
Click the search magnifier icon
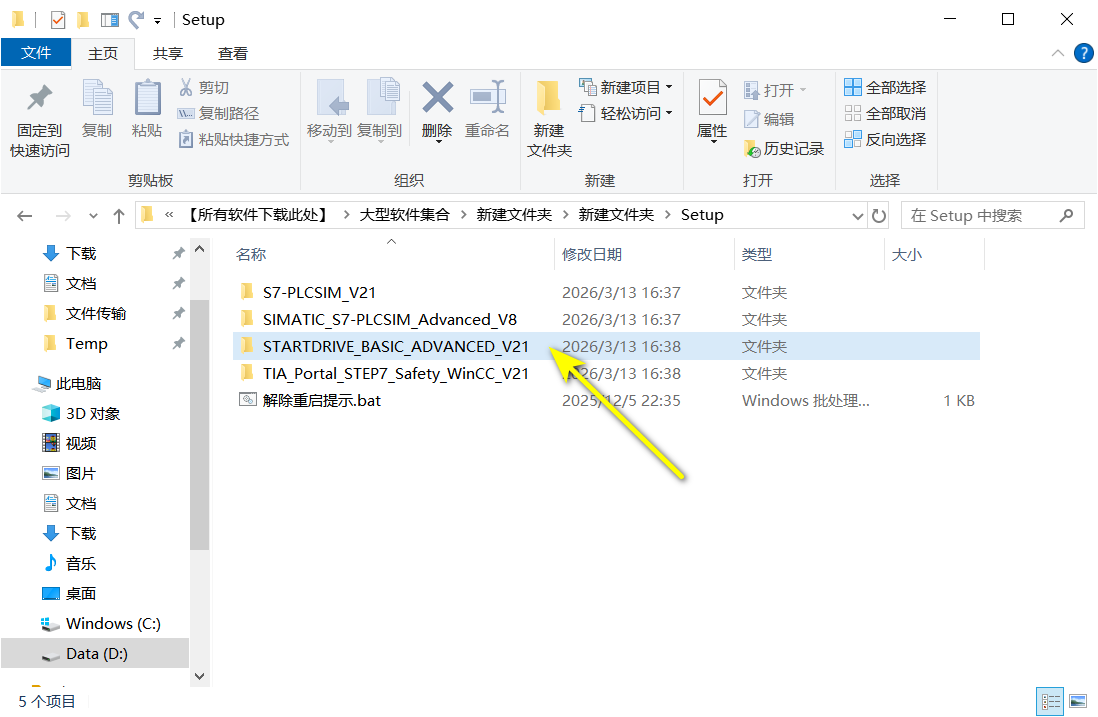1066,215
